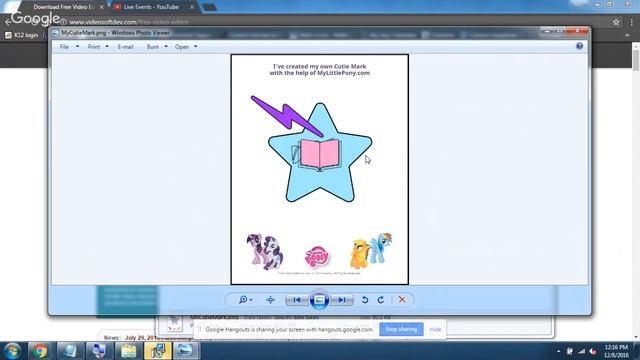Expand the Print dropdown arrow
The height and width of the screenshot is (360, 640).
point(107,47)
